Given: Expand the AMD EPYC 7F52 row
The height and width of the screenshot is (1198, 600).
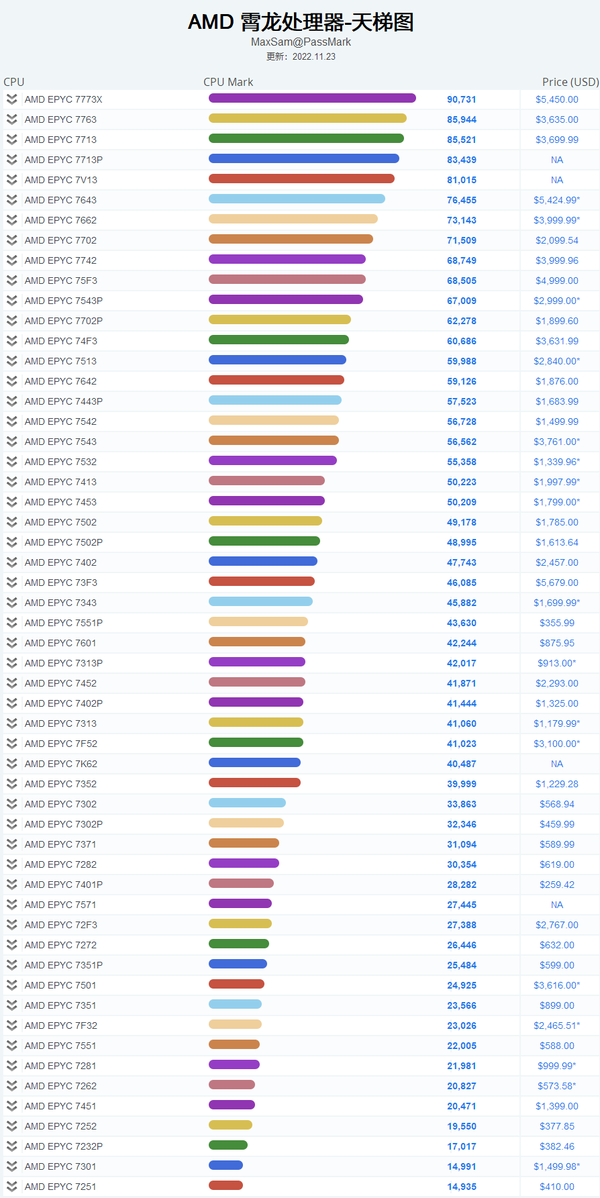Looking at the screenshot, I should [11, 743].
